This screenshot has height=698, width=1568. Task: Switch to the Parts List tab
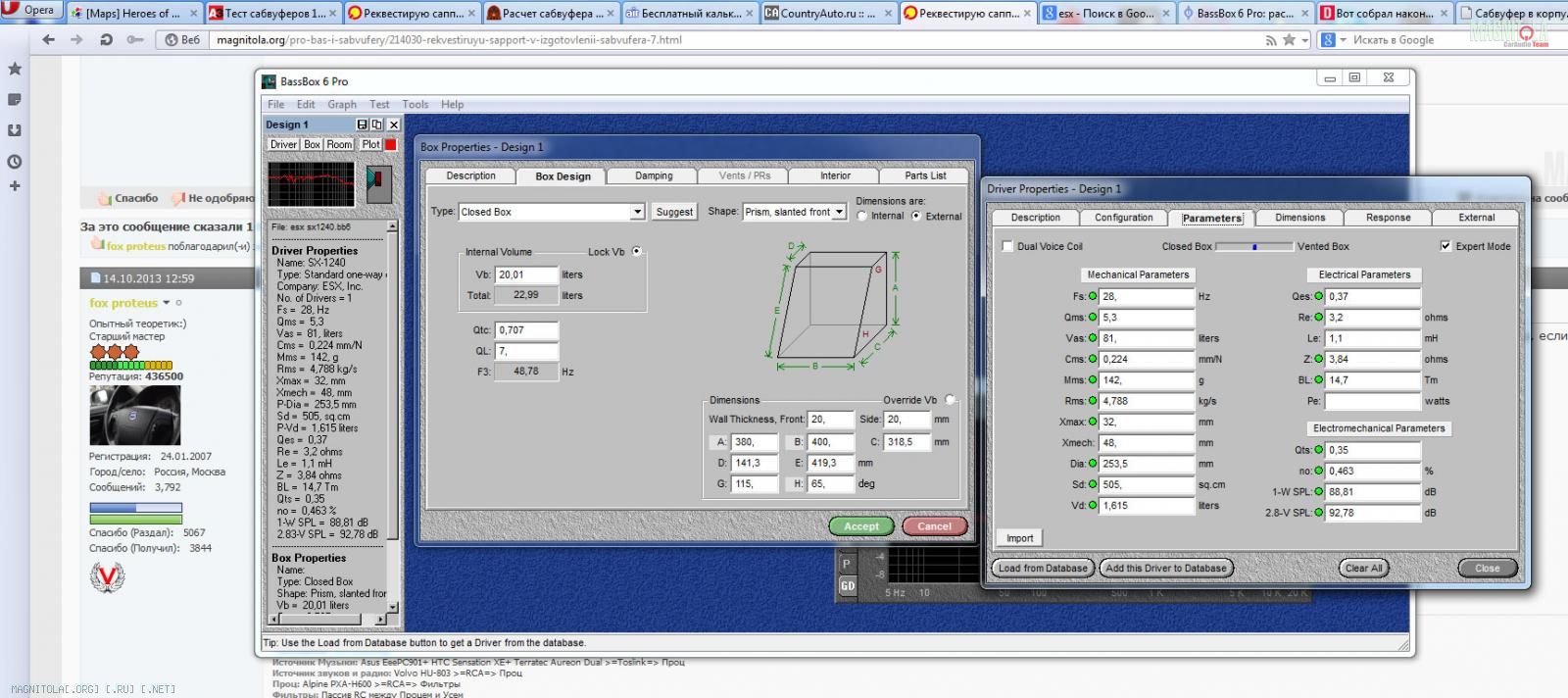[925, 175]
